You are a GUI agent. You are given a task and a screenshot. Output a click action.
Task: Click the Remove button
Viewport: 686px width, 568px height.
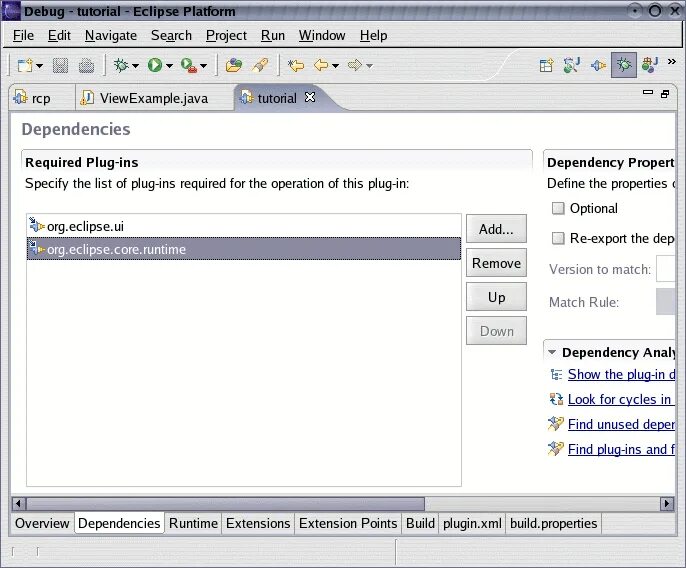496,263
